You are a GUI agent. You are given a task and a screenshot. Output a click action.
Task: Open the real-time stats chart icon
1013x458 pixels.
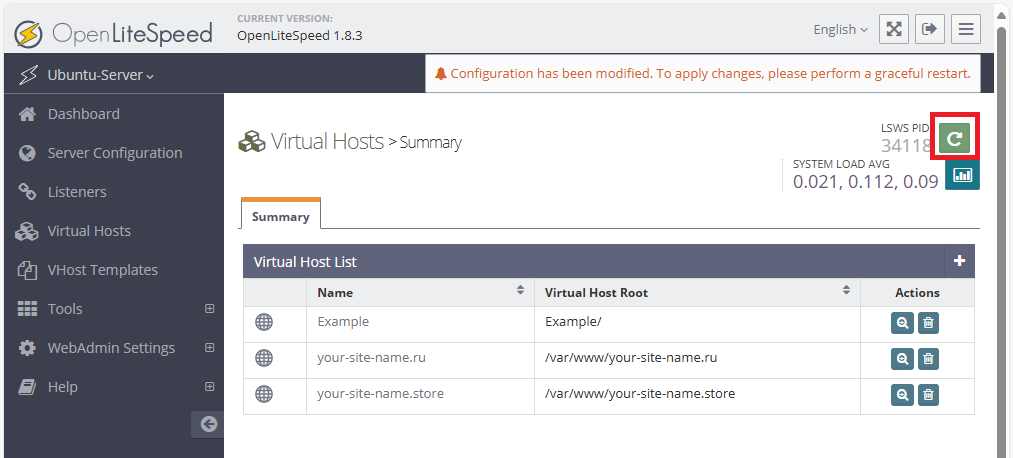click(x=962, y=174)
